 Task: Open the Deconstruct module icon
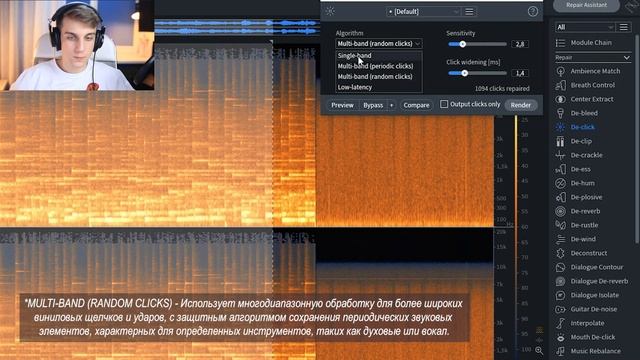[x=560, y=253]
